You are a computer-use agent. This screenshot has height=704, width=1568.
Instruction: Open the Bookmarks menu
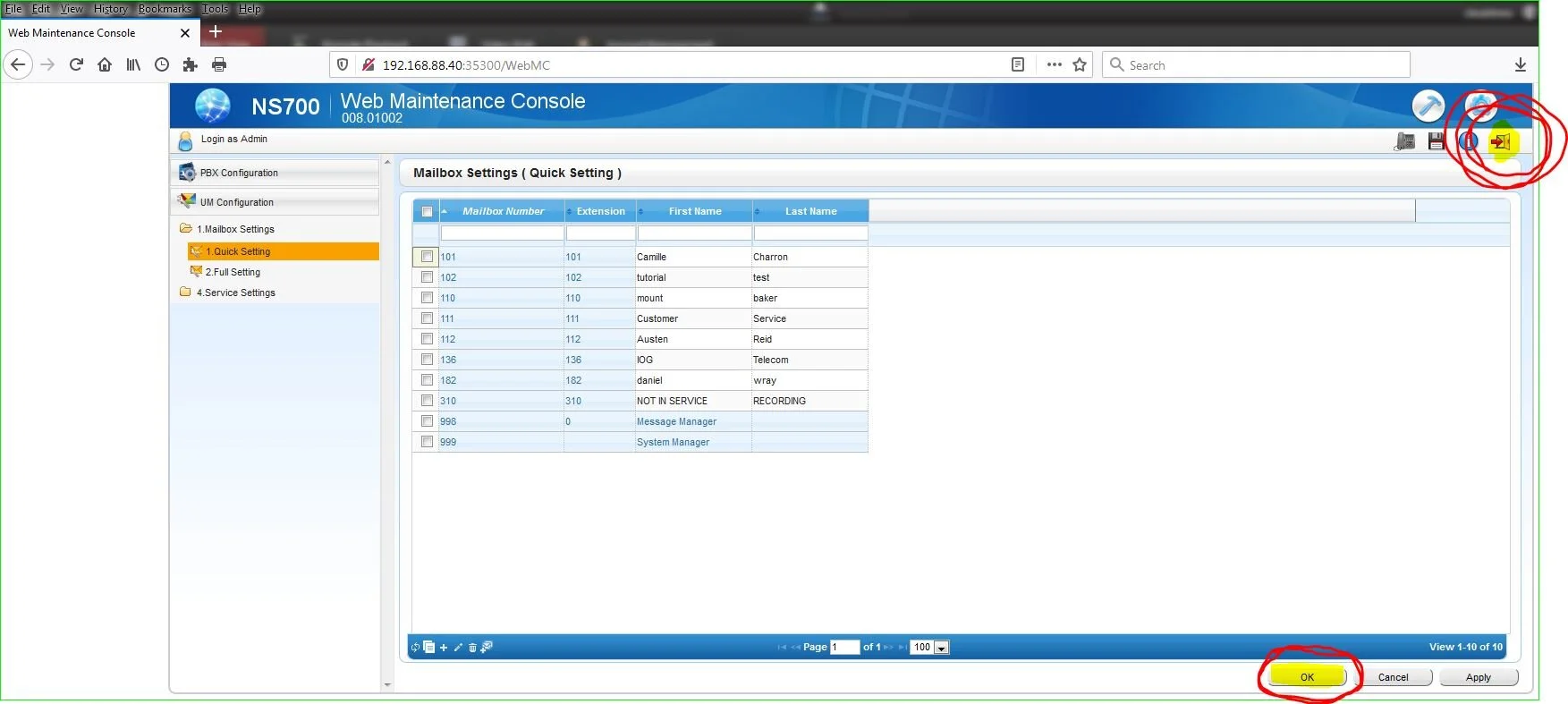[165, 9]
